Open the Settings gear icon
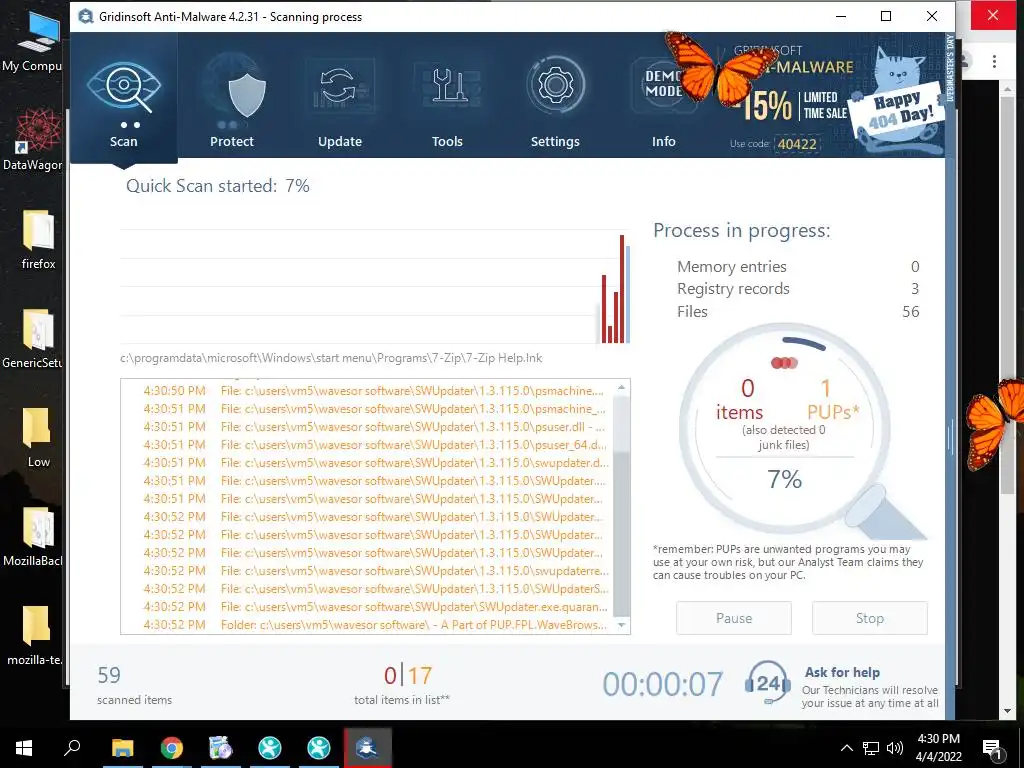 [x=556, y=84]
